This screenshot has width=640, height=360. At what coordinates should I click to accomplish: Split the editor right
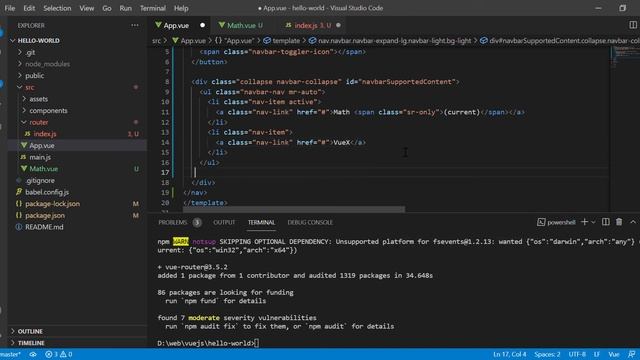633,25
